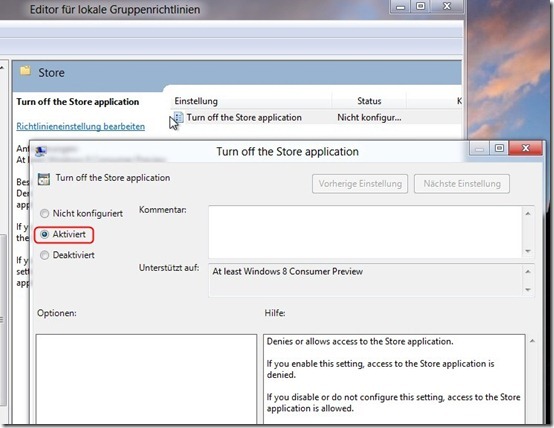Click the policy icon in the Einstellung list
The image size is (554, 428).
click(x=179, y=117)
